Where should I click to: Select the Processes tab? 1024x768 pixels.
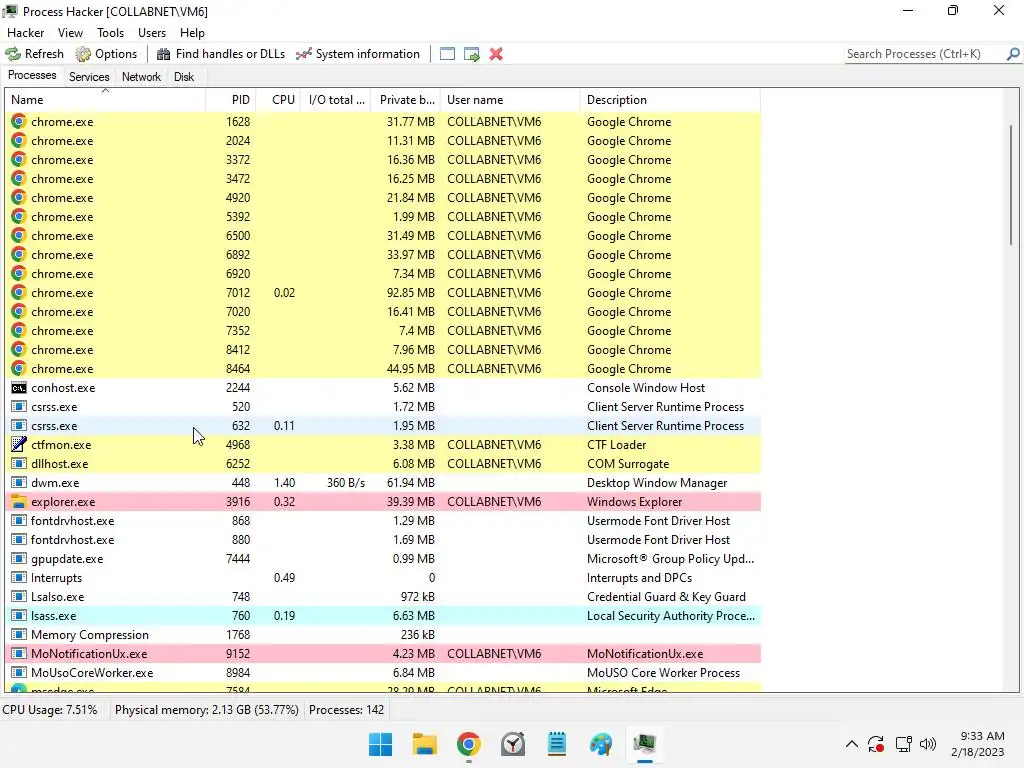32,75
